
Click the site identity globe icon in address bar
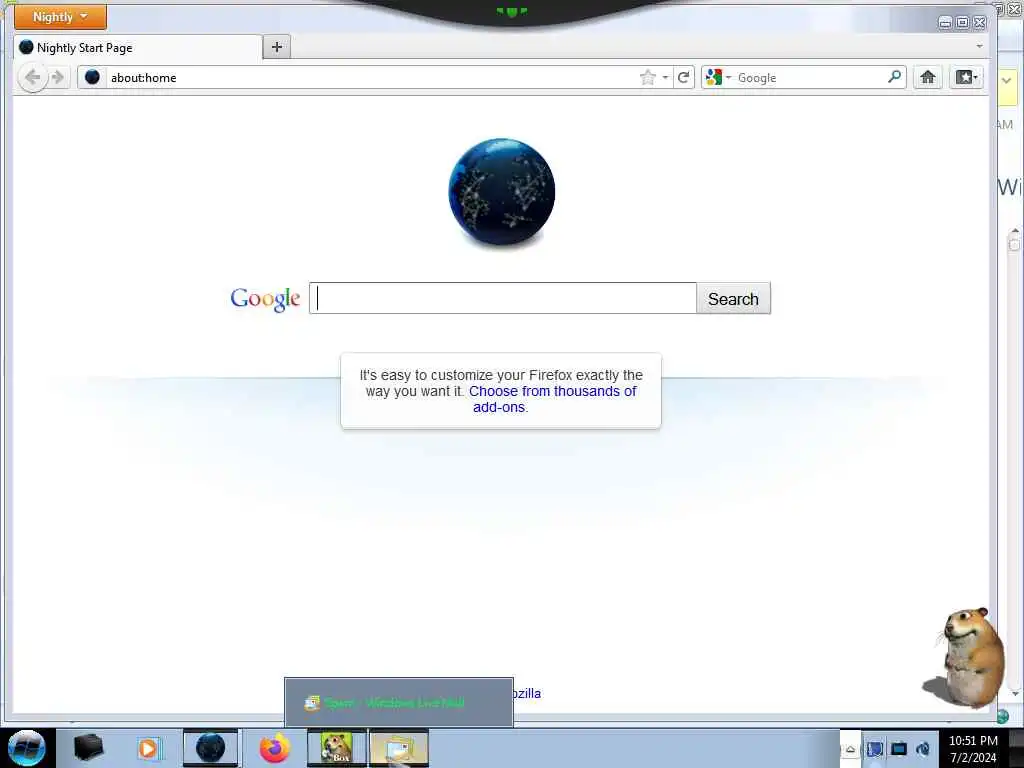[92, 77]
